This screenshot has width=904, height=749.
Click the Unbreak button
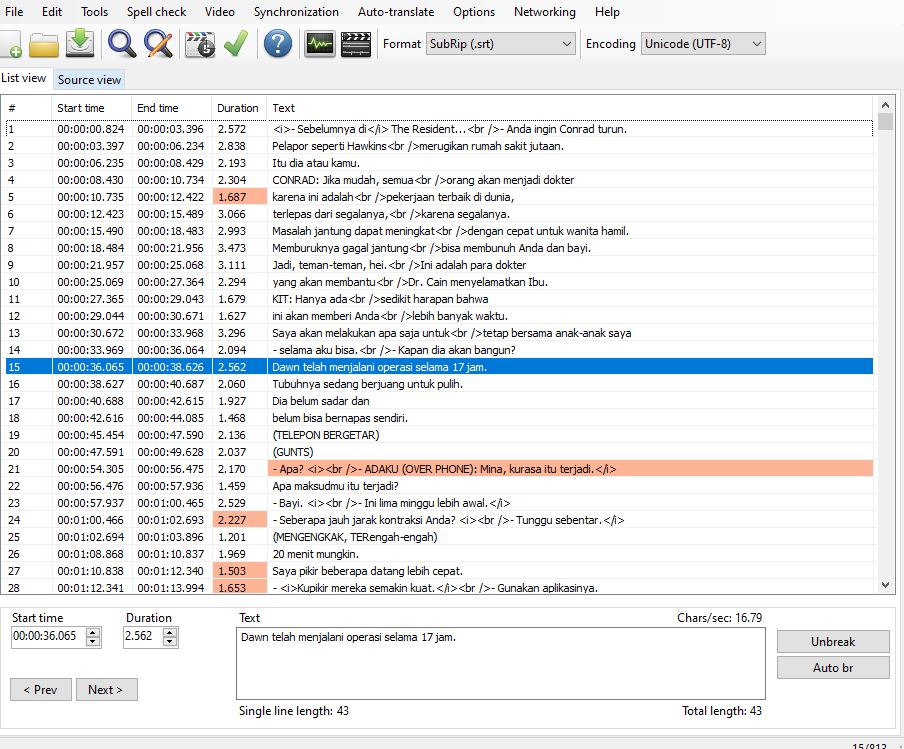(833, 642)
